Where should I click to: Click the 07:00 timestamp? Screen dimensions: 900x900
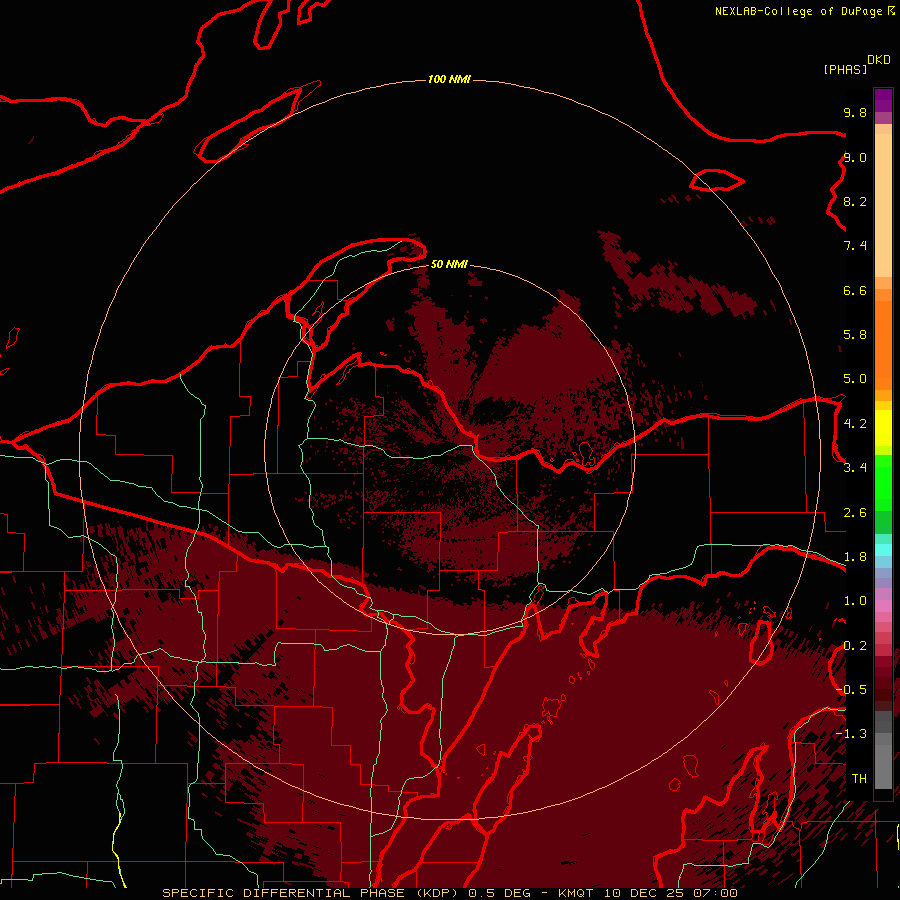[x=715, y=893]
